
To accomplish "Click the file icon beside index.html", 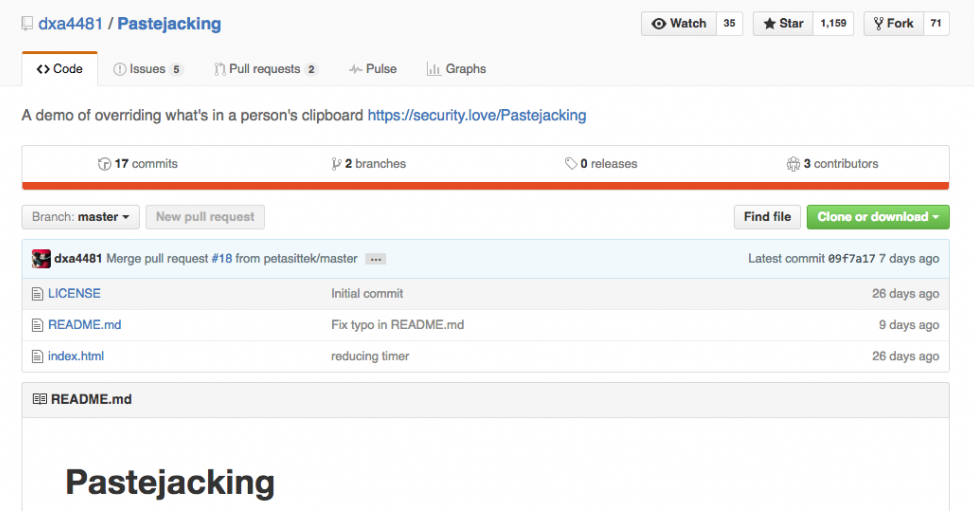I will [x=37, y=356].
